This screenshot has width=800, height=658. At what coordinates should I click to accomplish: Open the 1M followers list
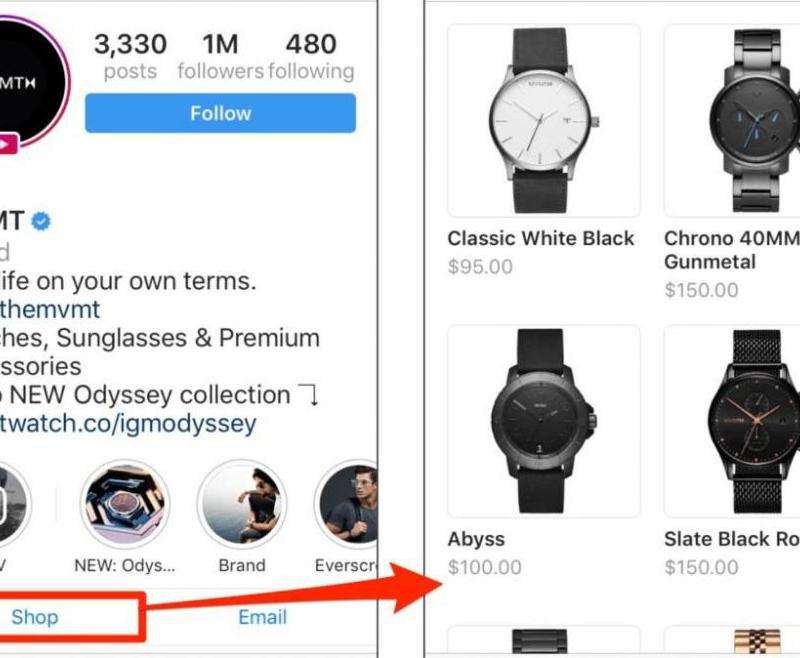[220, 56]
